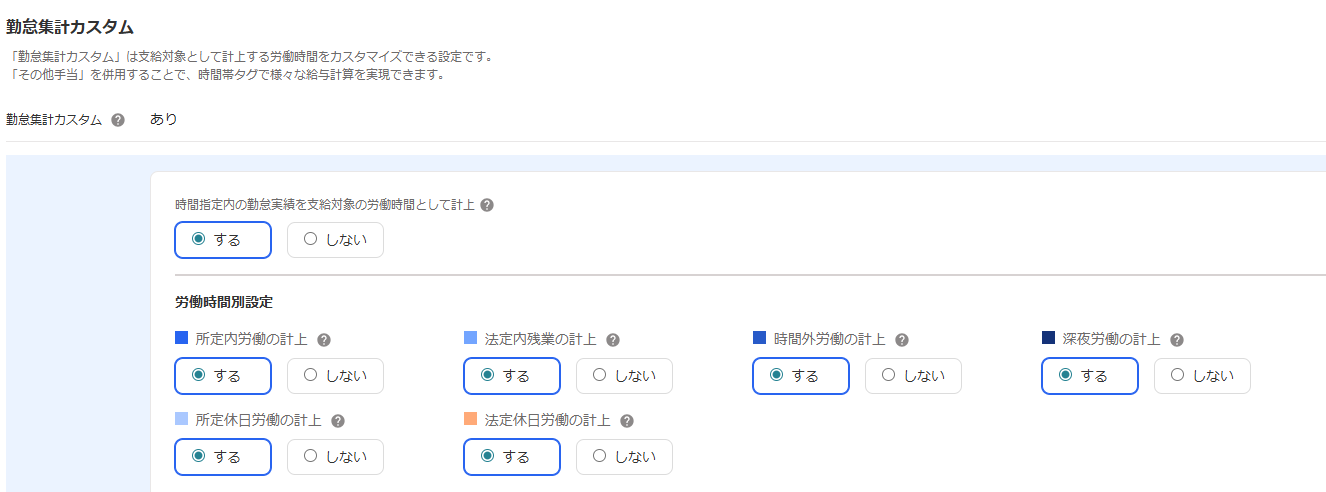Show help for 時間外労働の計上
This screenshot has width=1326, height=492.
(902, 340)
